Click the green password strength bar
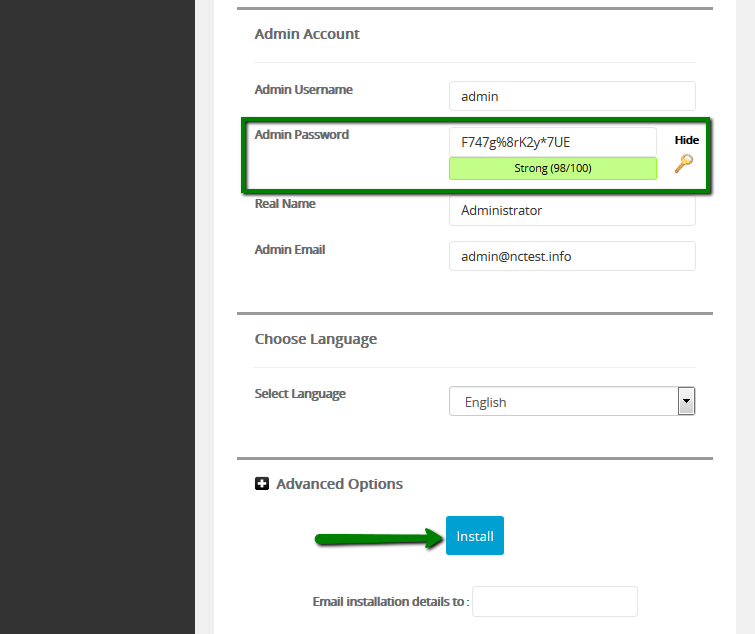 click(x=553, y=168)
